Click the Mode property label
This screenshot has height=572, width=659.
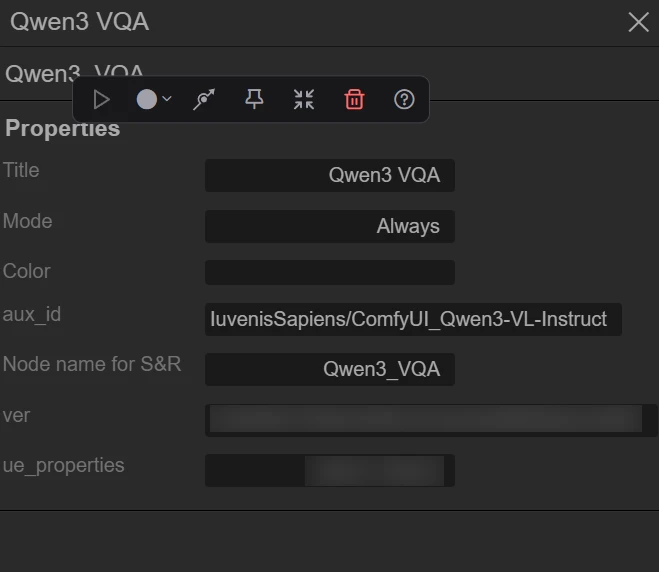pyautogui.click(x=28, y=221)
